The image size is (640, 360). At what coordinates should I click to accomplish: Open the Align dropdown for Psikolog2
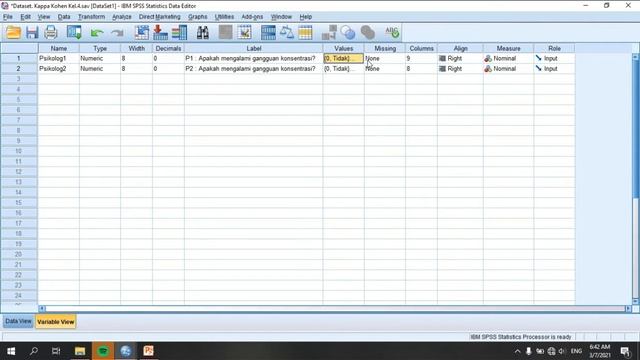click(460, 69)
